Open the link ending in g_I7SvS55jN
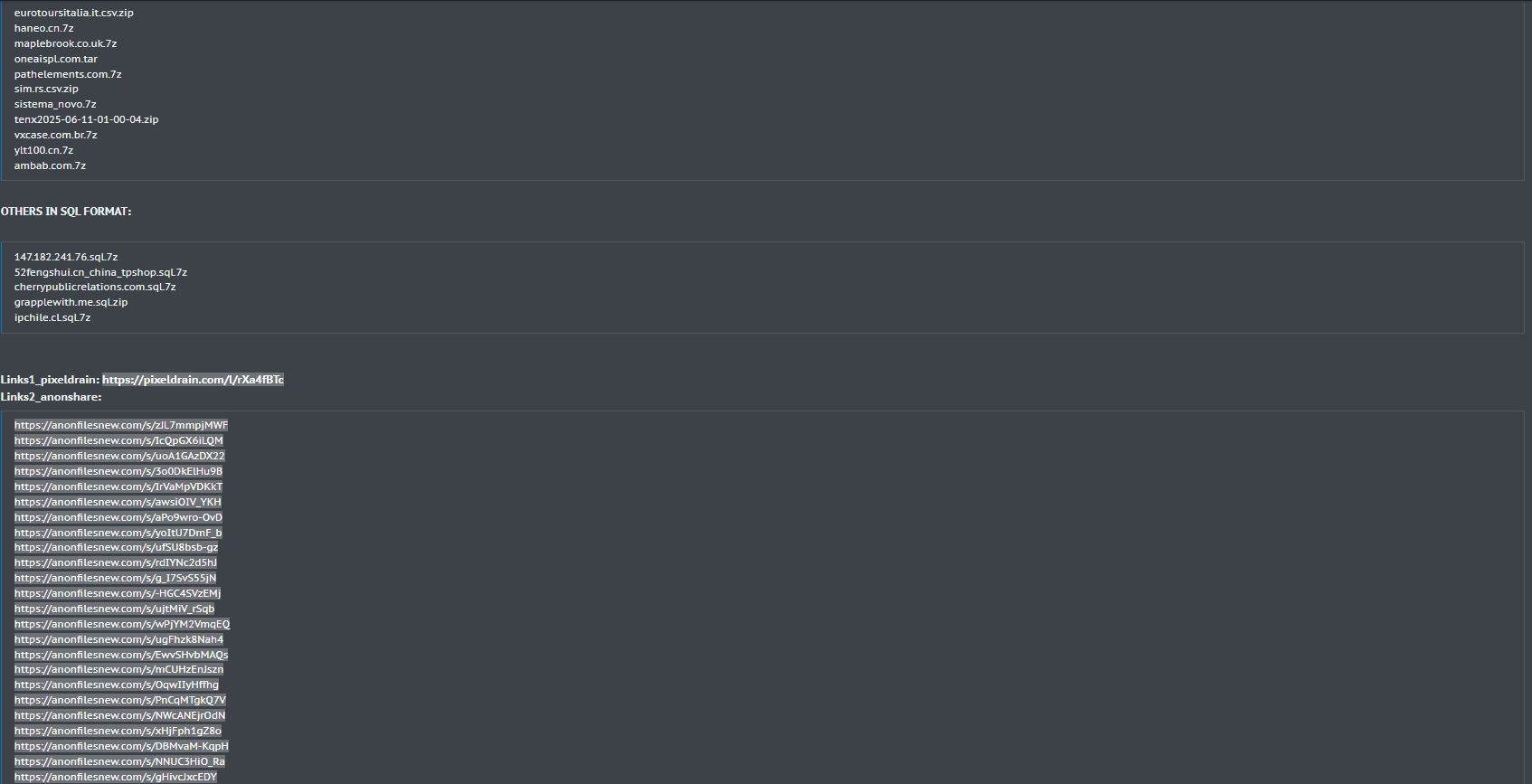Image resolution: width=1532 pixels, height=784 pixels. [116, 578]
